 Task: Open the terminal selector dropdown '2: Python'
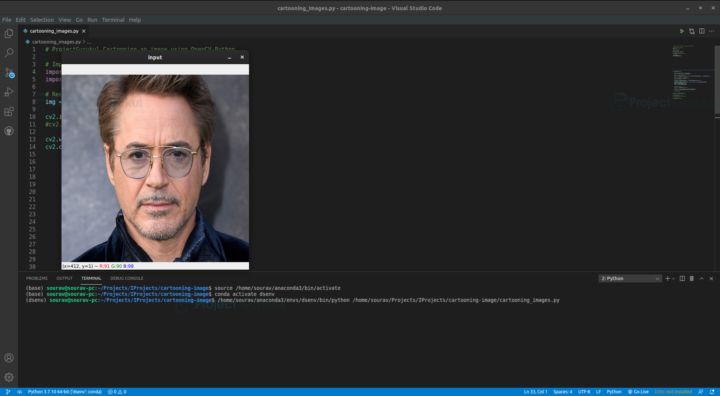pos(630,278)
